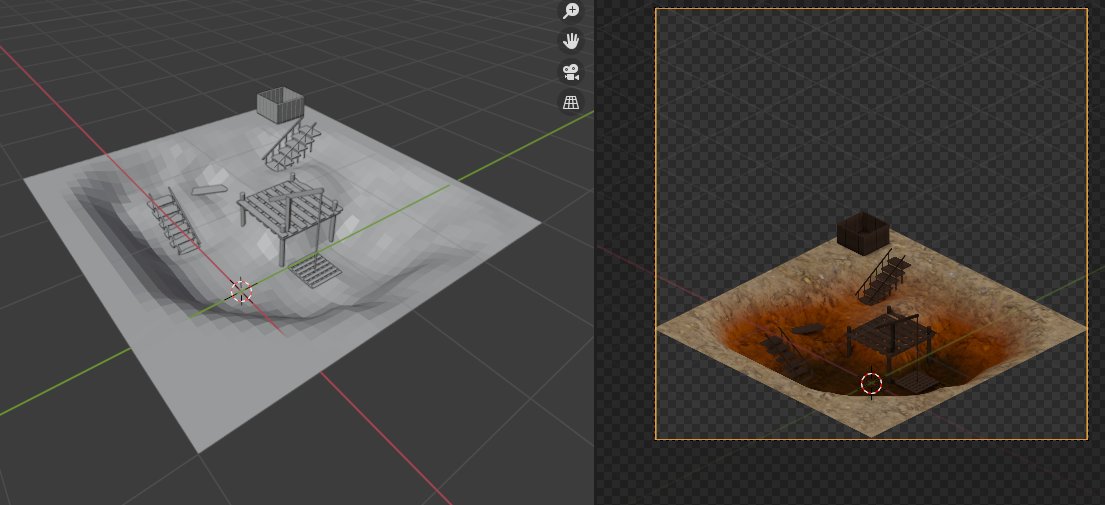This screenshot has width=1105, height=505.
Task: Select the wooden platform in the gray viewport
Action: pyautogui.click(x=290, y=210)
